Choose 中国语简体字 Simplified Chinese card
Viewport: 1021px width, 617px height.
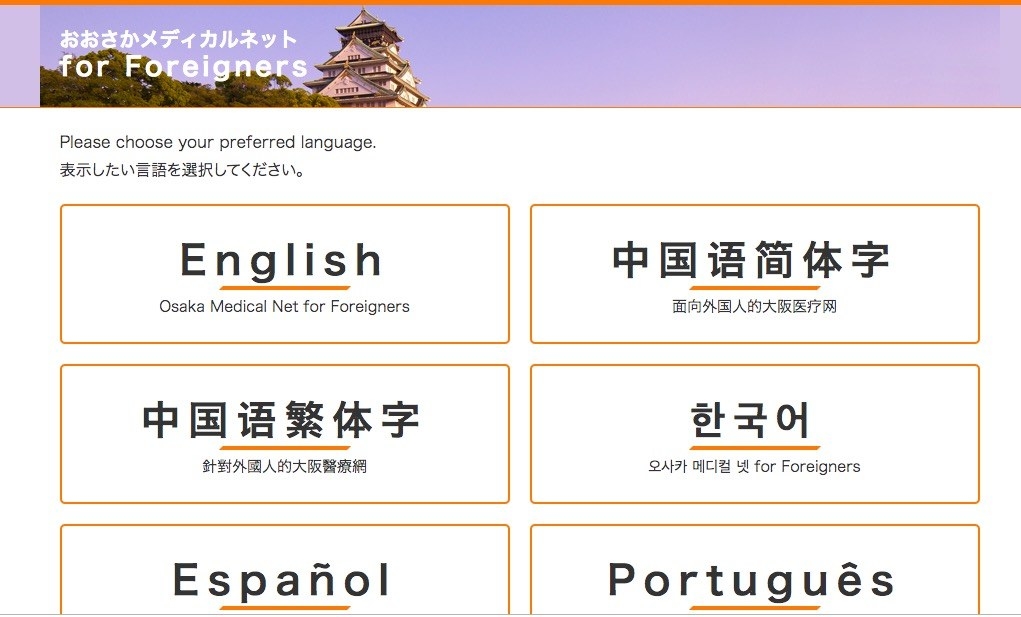click(755, 274)
